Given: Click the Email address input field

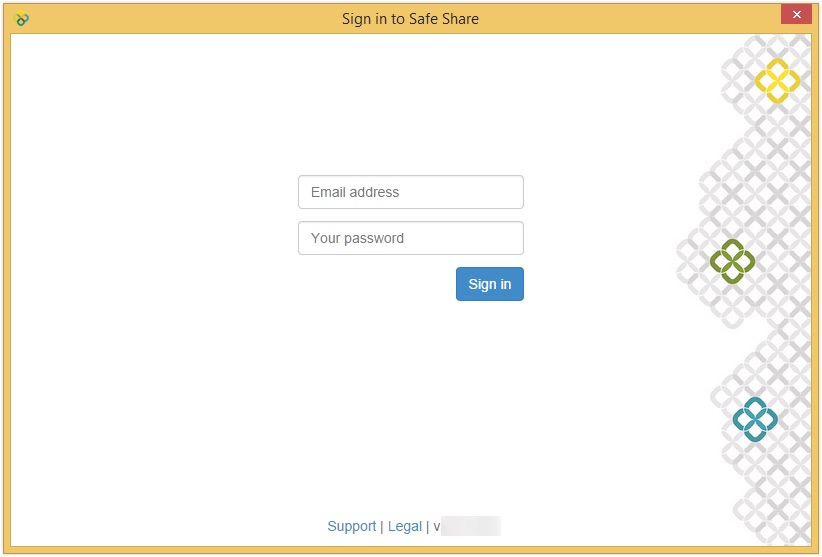Looking at the screenshot, I should (x=410, y=192).
